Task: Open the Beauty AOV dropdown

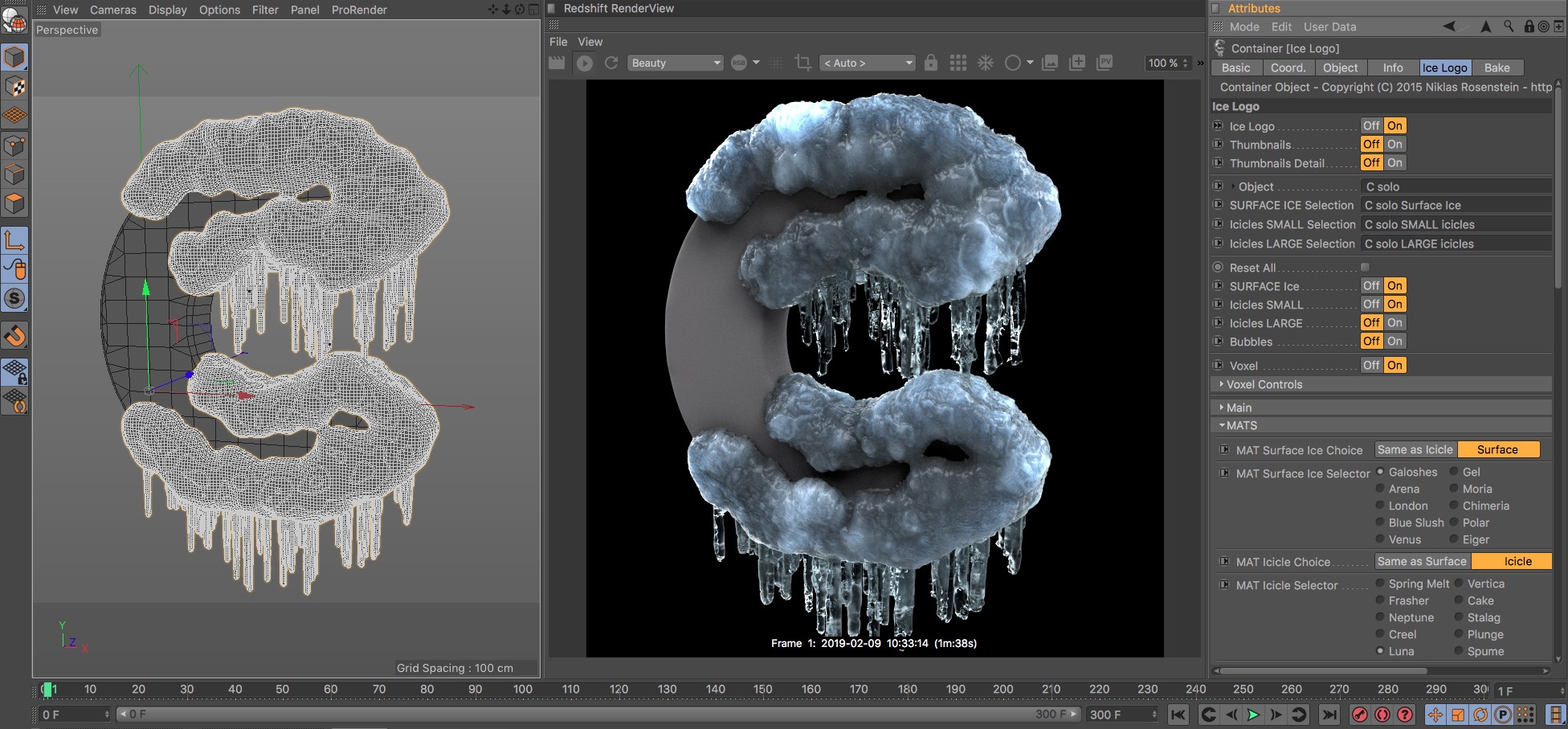Action: tap(675, 63)
